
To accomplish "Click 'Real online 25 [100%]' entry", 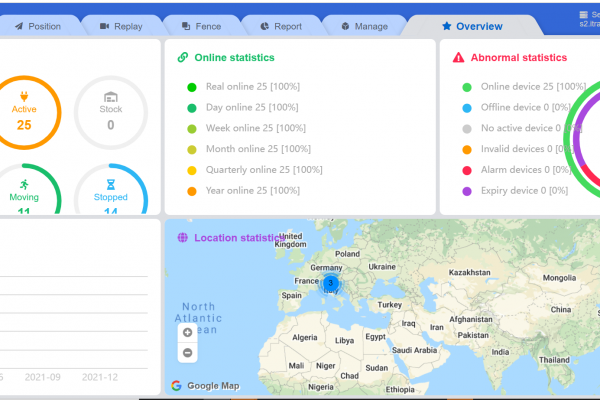I will (x=253, y=87).
